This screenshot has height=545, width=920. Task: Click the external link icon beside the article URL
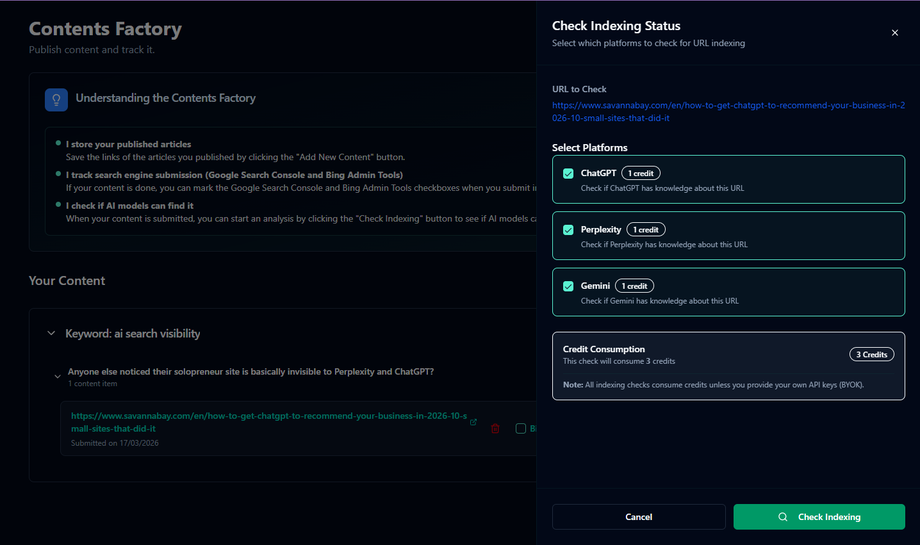tap(473, 422)
